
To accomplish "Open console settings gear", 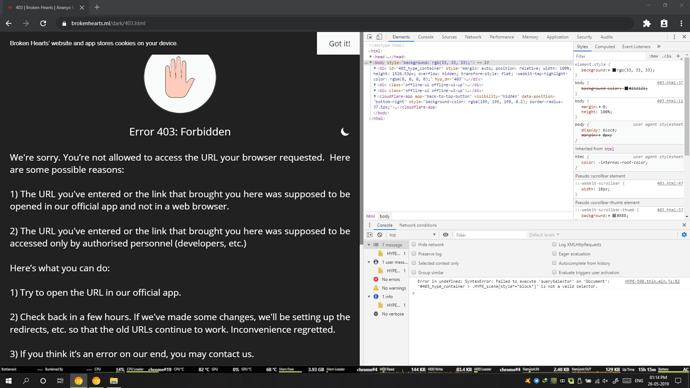I will (684, 235).
